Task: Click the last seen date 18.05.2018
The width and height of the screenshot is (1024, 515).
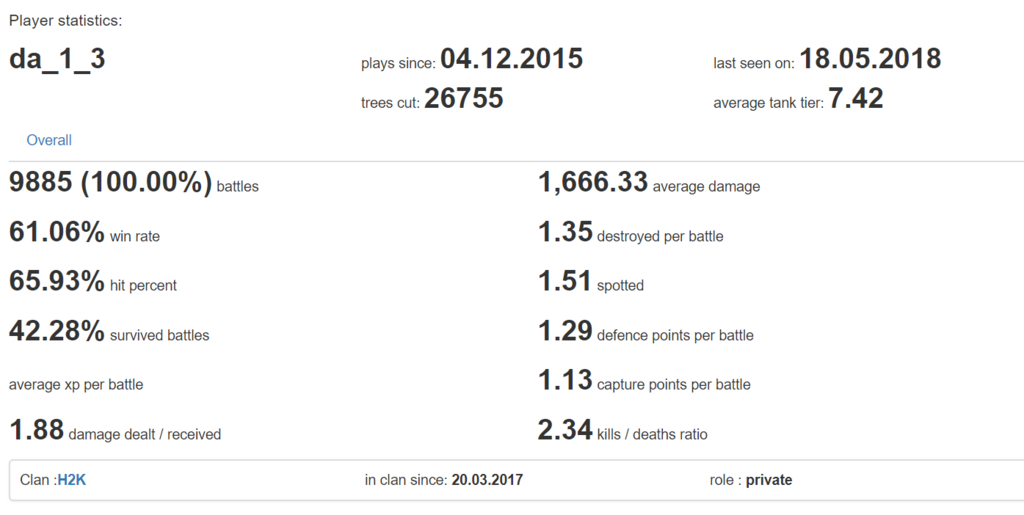Action: (870, 59)
